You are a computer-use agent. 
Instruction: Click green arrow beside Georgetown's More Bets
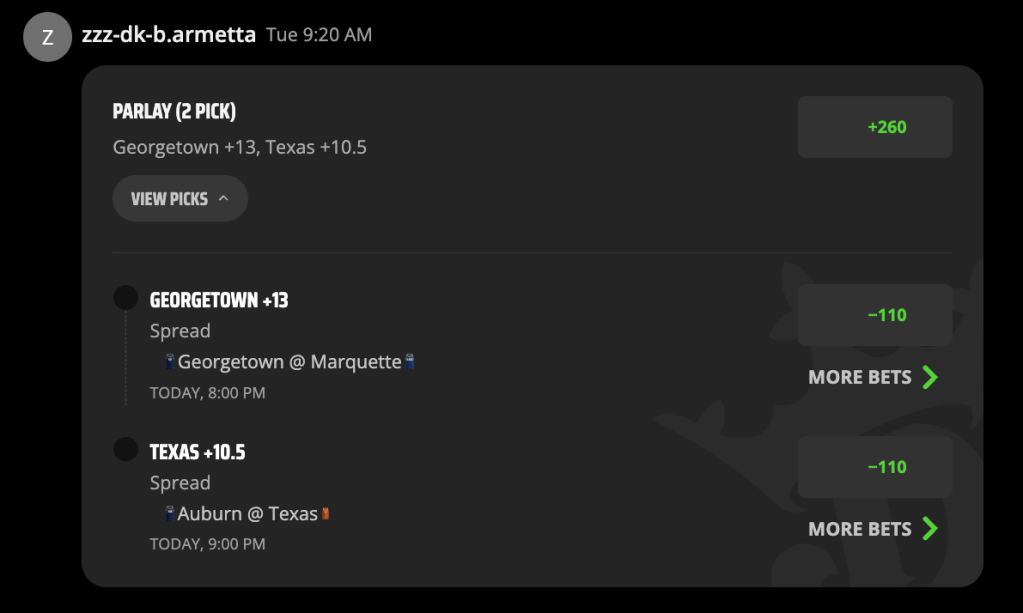click(x=930, y=377)
